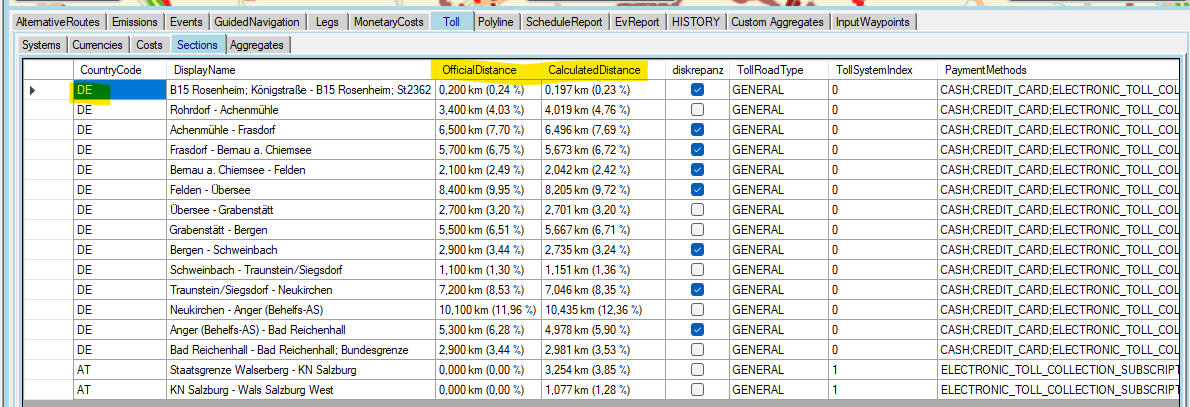Open the Currencies sub-tab

click(x=98, y=45)
